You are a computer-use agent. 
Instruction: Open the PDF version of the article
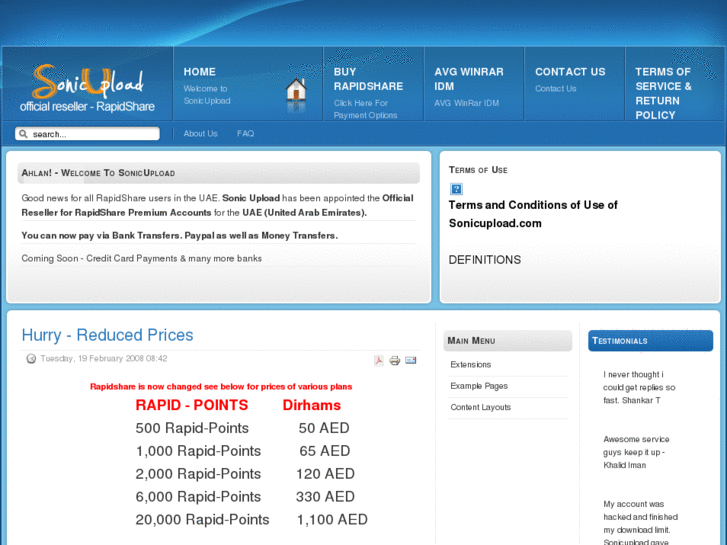tap(379, 360)
